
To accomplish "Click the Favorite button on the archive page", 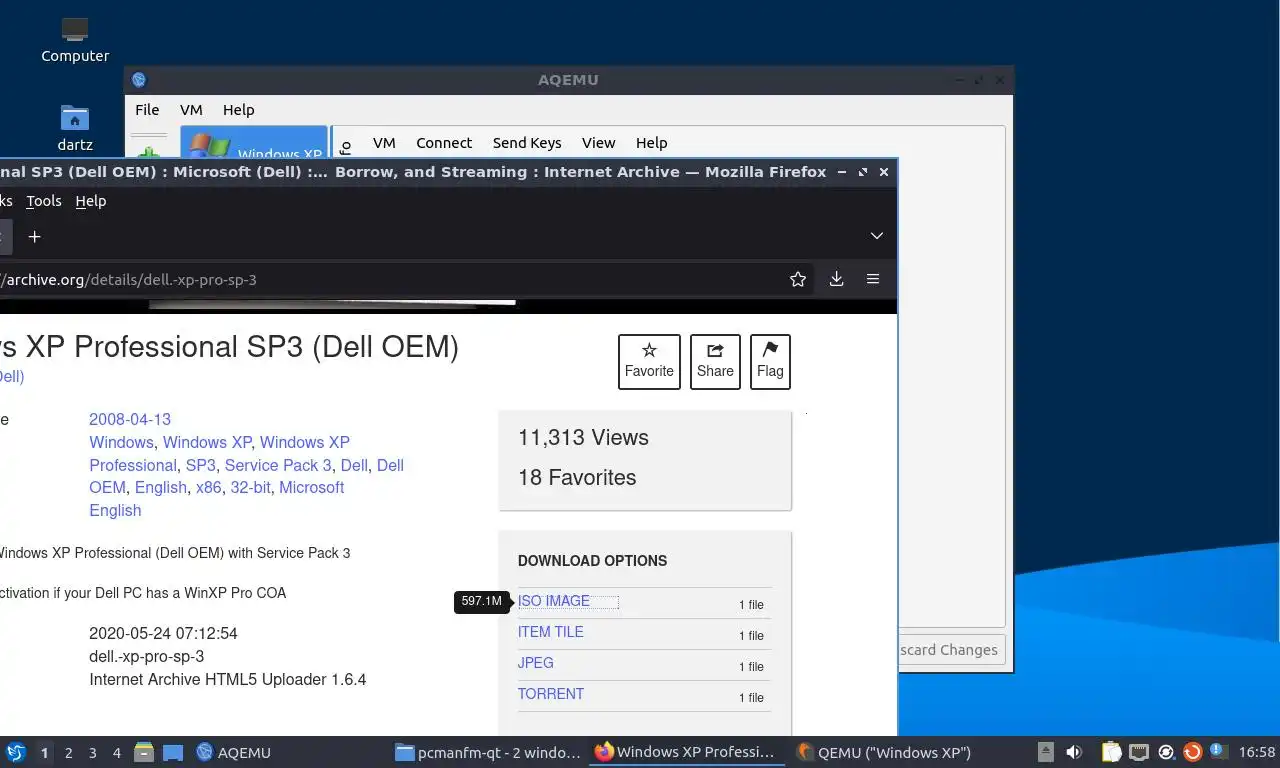I will pyautogui.click(x=649, y=361).
